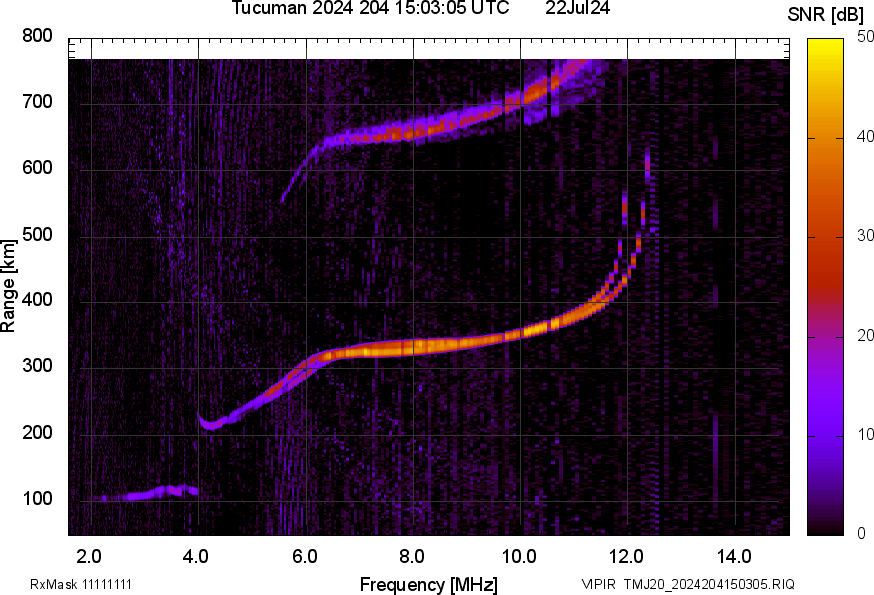Viewport: 874px width, 595px height.
Task: Click the 700 range tick label
Action: 37,101
